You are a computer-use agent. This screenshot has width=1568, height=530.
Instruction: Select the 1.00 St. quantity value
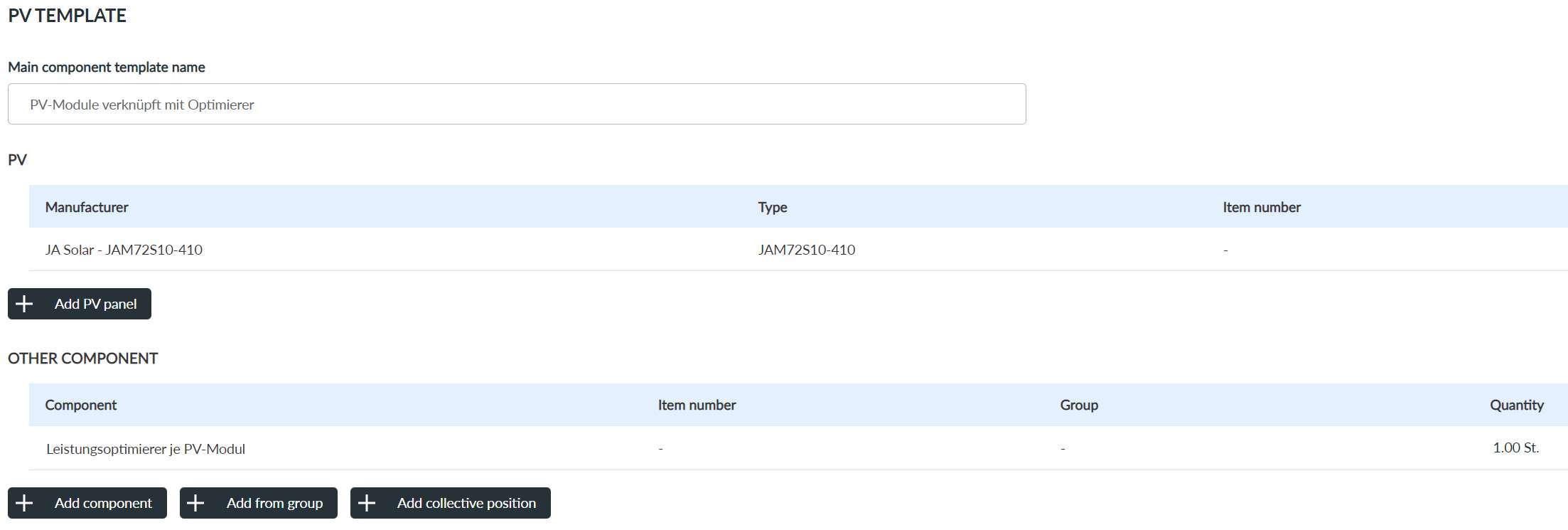[x=1515, y=448]
